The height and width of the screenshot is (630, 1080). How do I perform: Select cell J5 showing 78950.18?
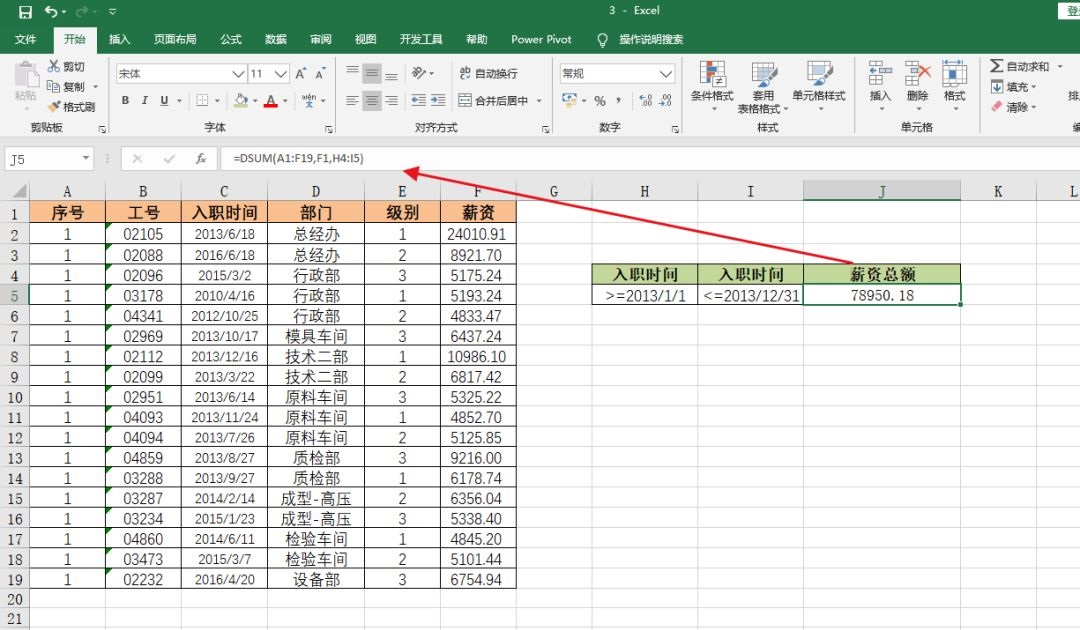pos(882,295)
